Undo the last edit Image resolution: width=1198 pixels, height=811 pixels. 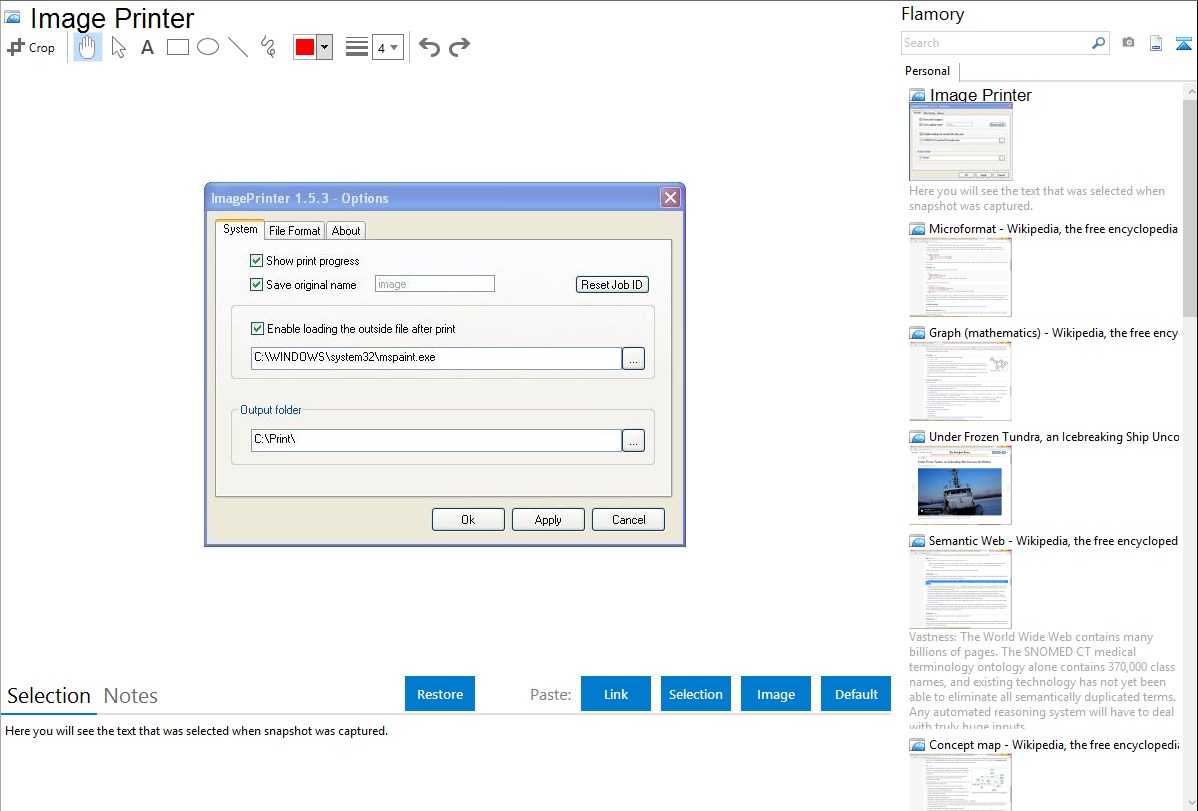pos(429,47)
